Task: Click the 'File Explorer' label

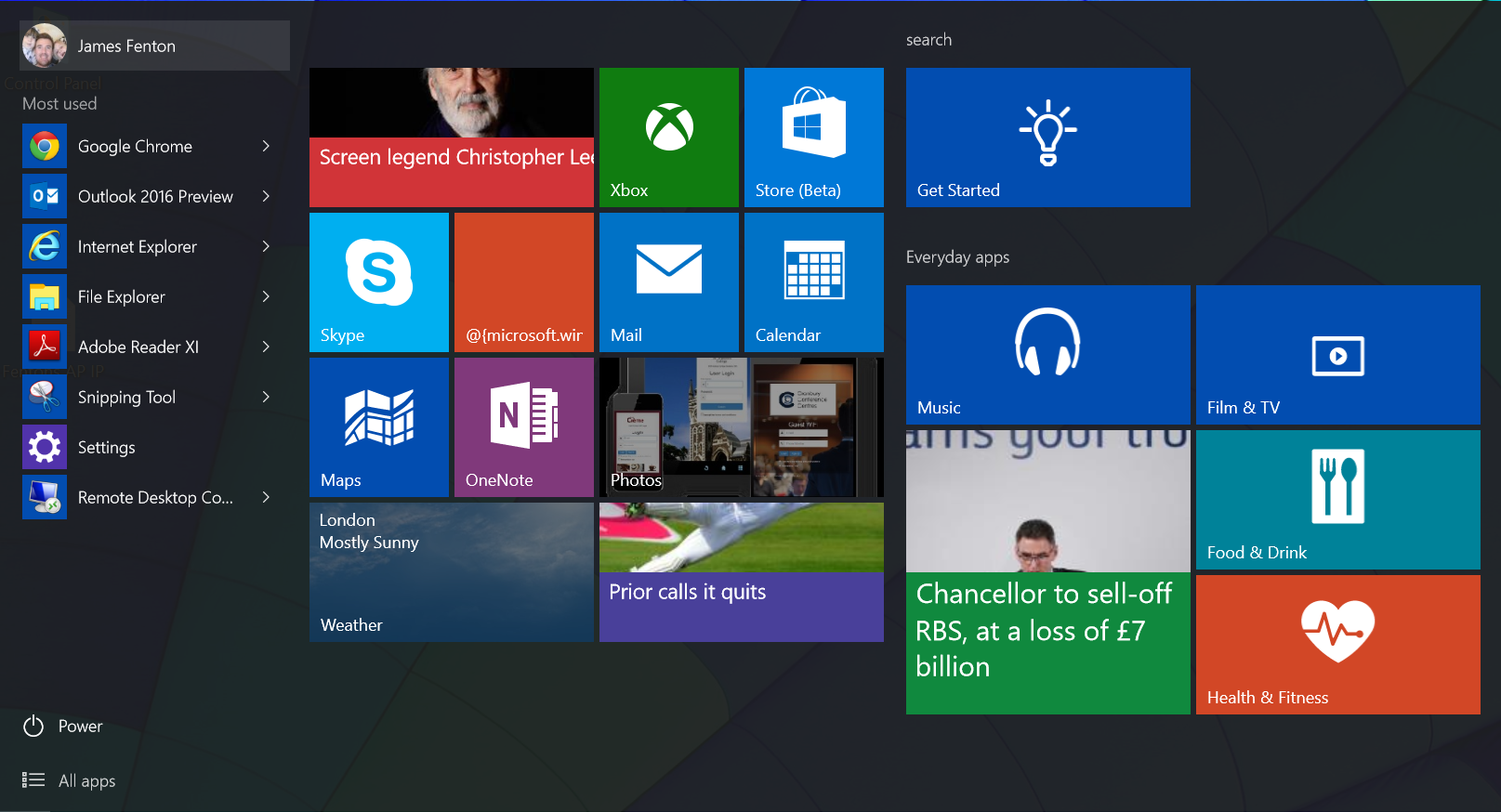Action: point(122,297)
